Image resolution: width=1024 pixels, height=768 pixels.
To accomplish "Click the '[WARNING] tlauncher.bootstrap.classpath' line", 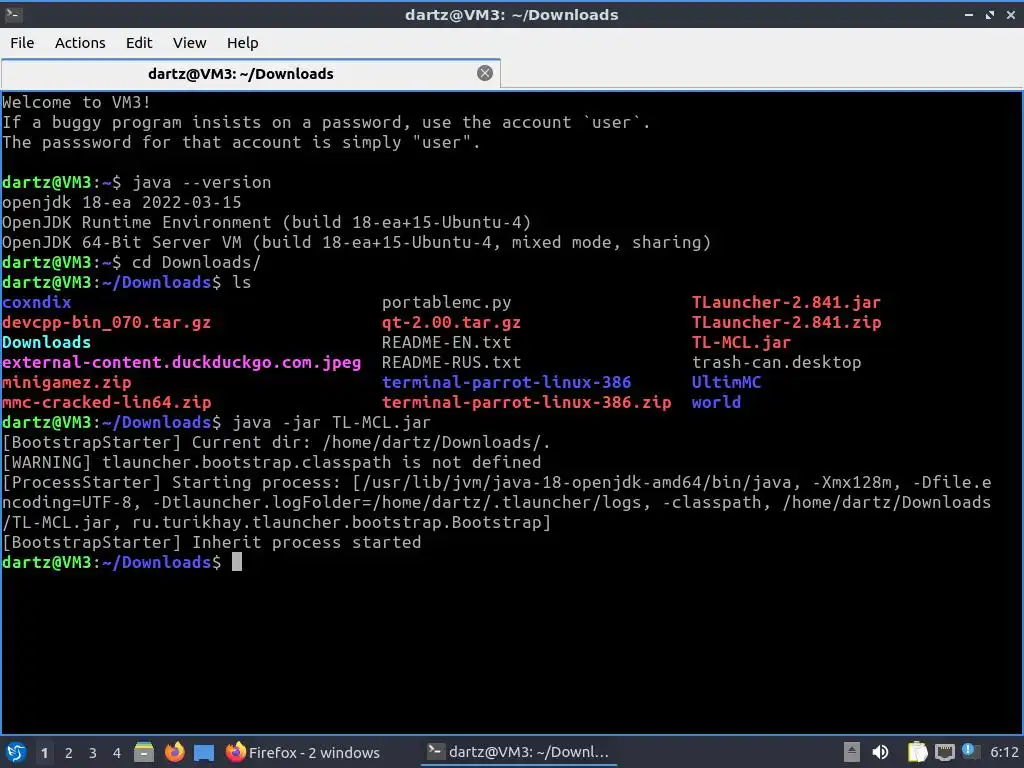I will [272, 462].
